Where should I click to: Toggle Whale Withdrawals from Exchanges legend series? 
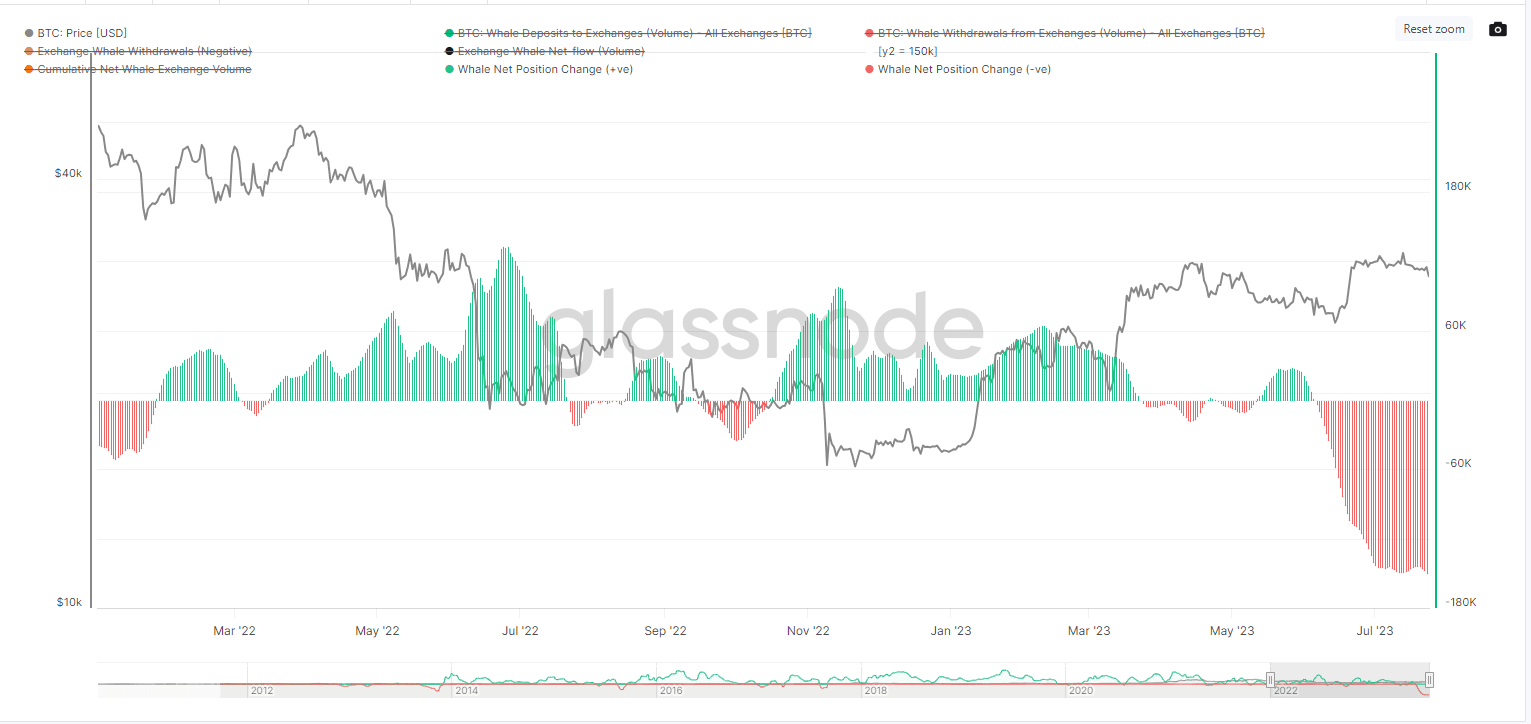(1064, 33)
